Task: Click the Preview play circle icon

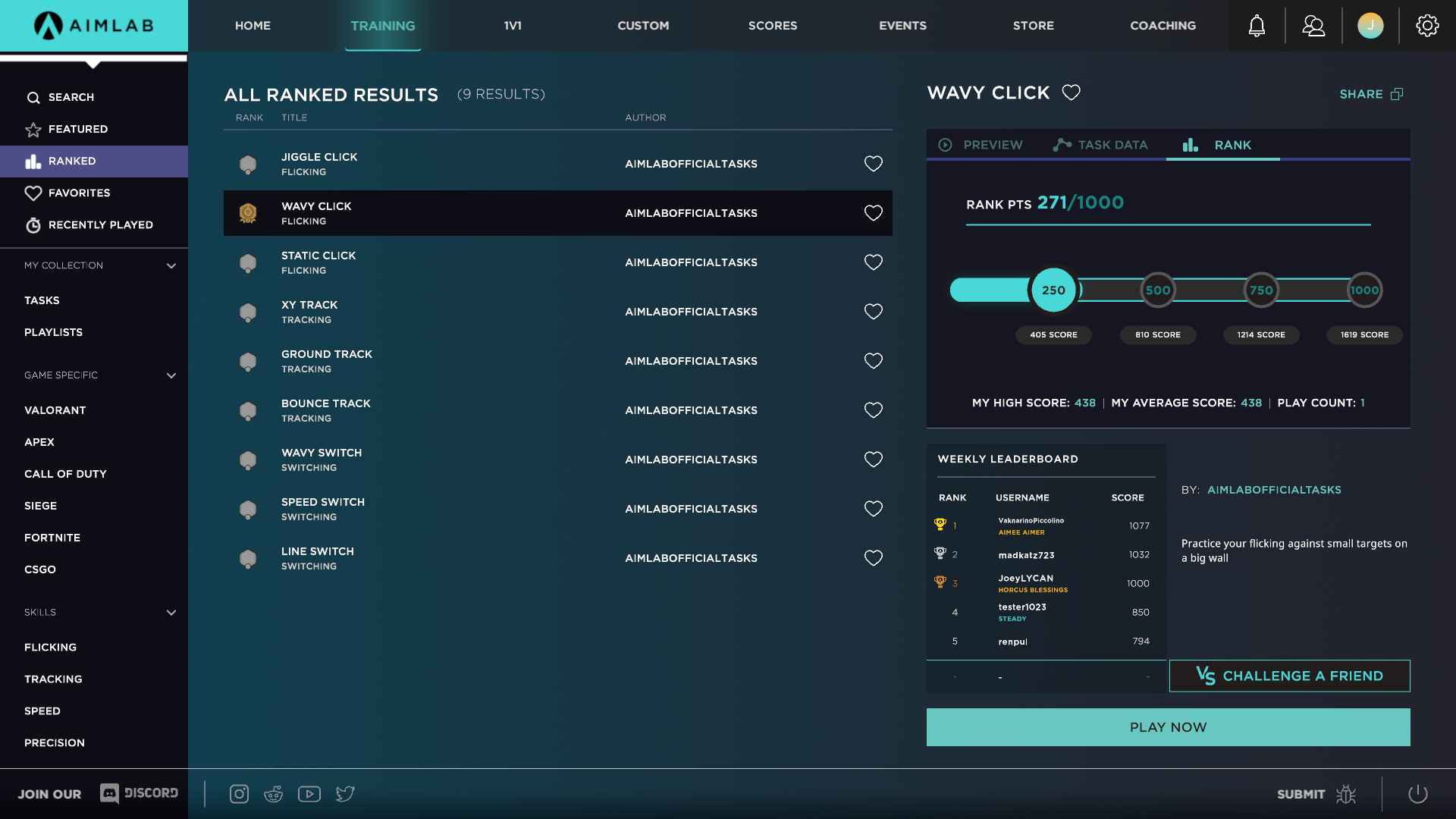Action: click(945, 145)
